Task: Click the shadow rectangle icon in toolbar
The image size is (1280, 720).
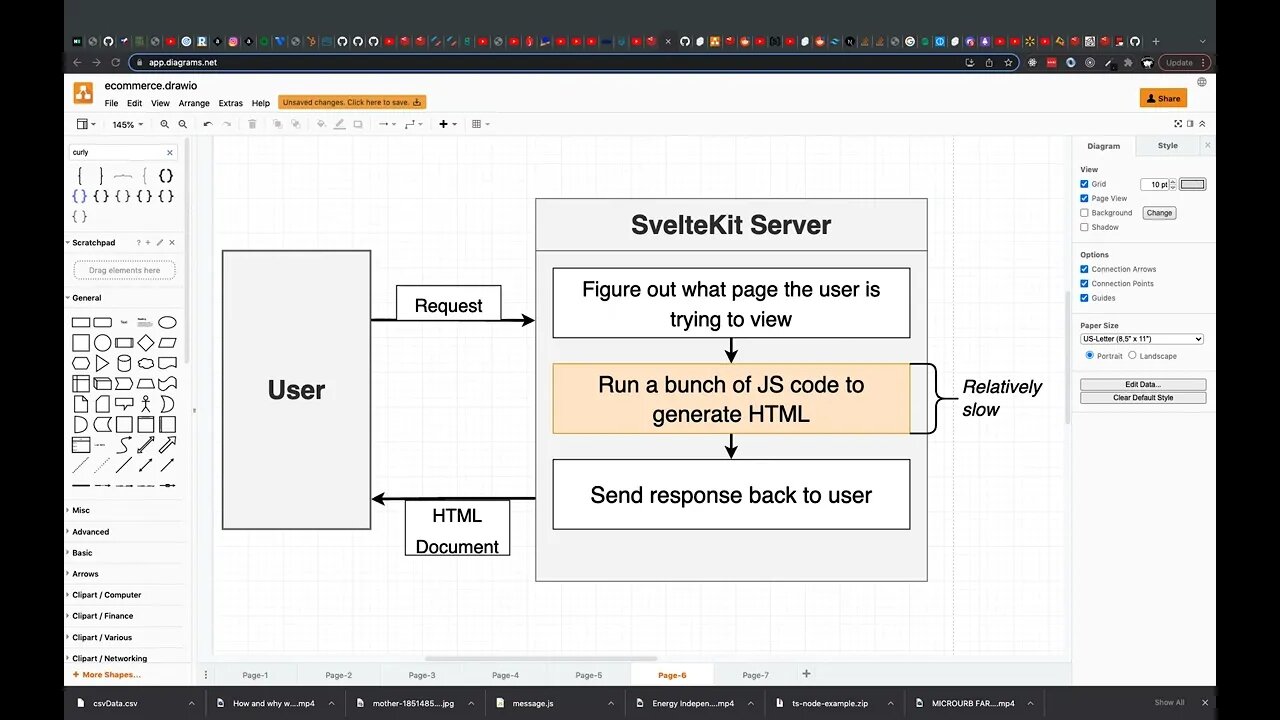Action: click(358, 124)
